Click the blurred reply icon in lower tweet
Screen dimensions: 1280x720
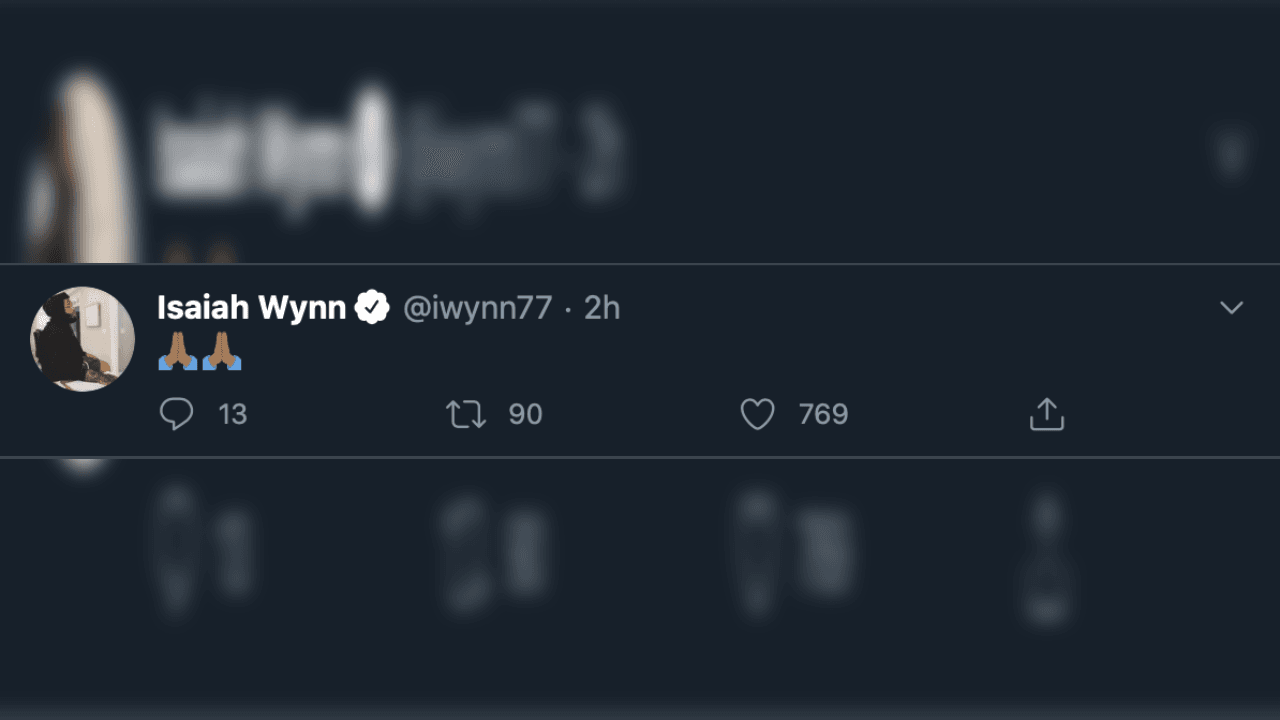176,550
